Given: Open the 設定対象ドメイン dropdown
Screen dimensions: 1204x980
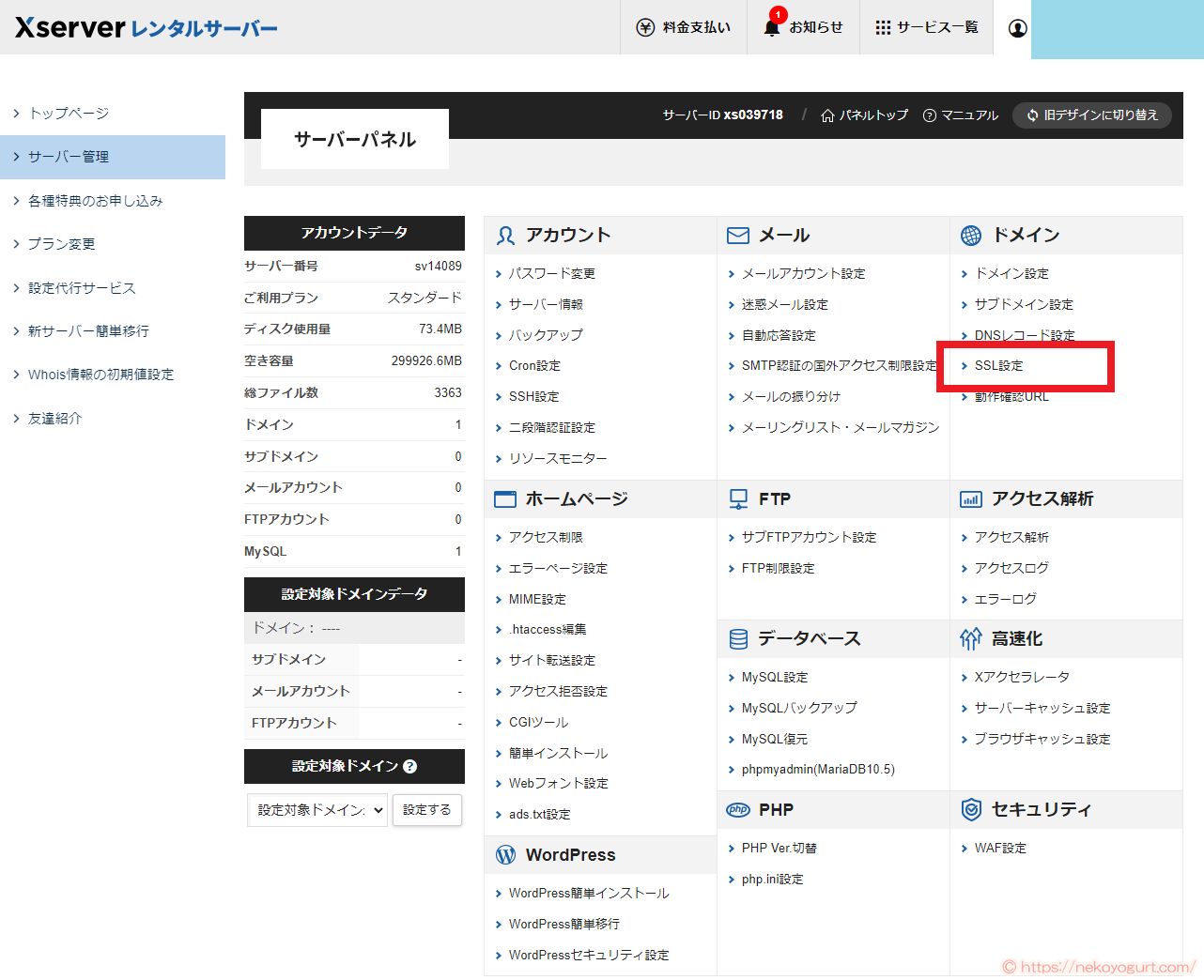Looking at the screenshot, I should click(316, 810).
